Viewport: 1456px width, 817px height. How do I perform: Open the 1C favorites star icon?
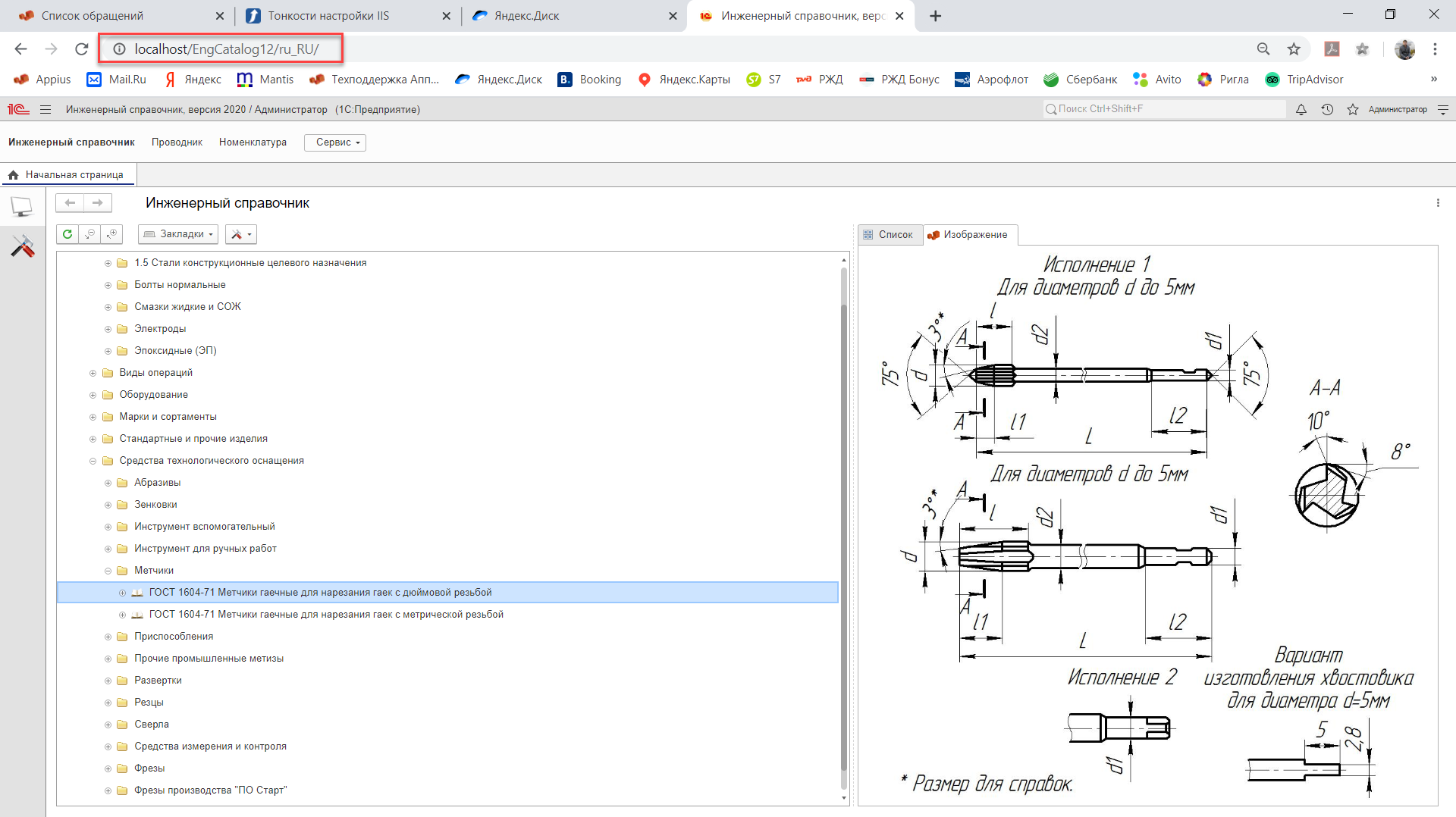click(1352, 110)
